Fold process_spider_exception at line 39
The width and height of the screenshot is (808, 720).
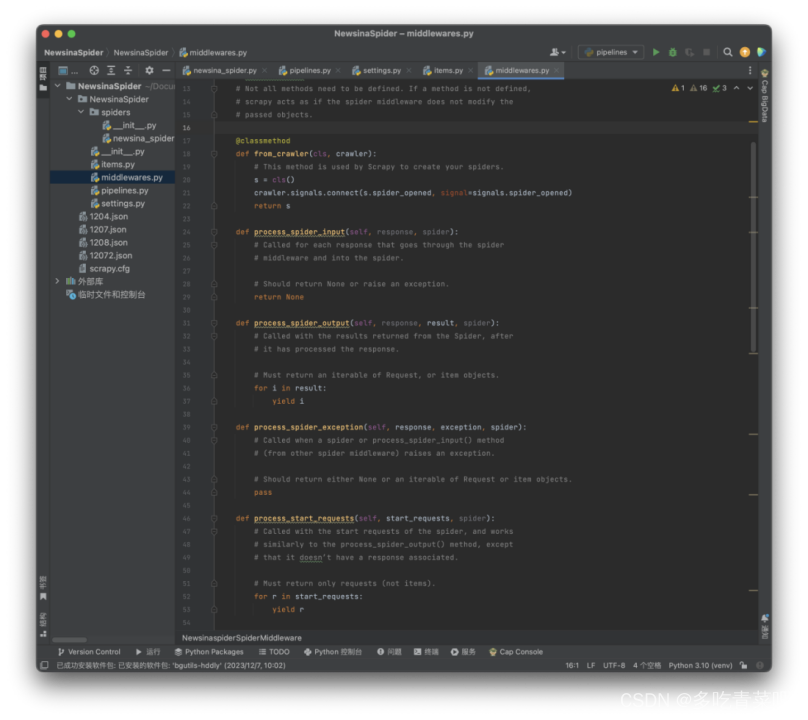pos(214,427)
